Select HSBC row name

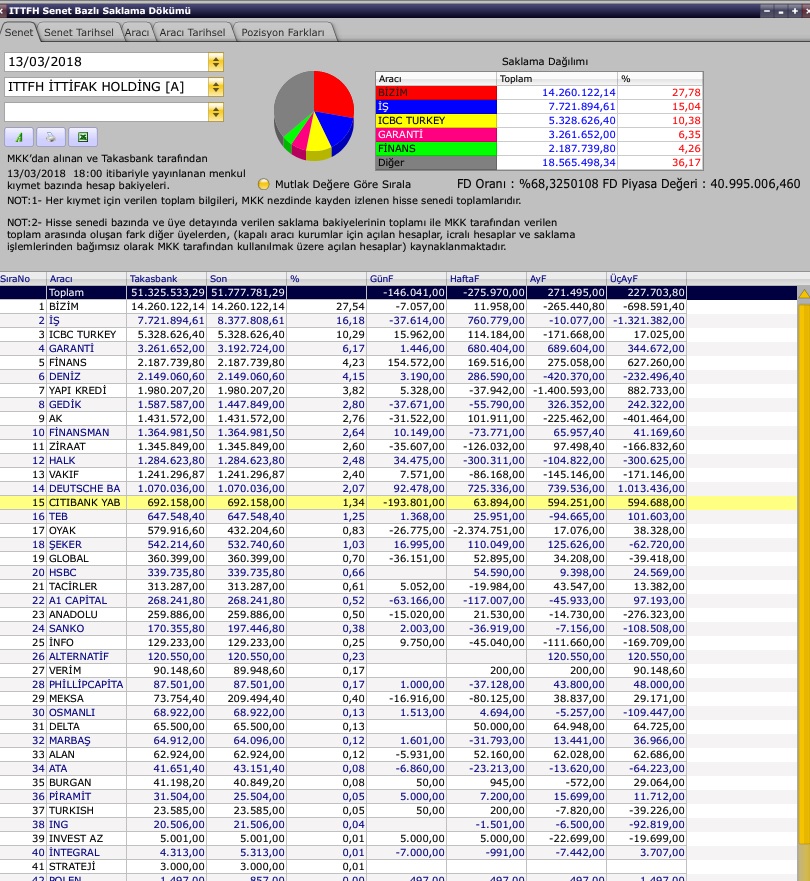point(62,573)
